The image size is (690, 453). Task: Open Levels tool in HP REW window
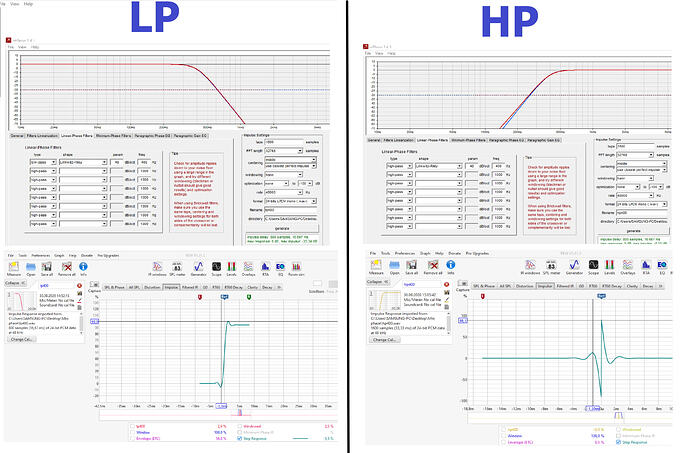click(x=609, y=265)
